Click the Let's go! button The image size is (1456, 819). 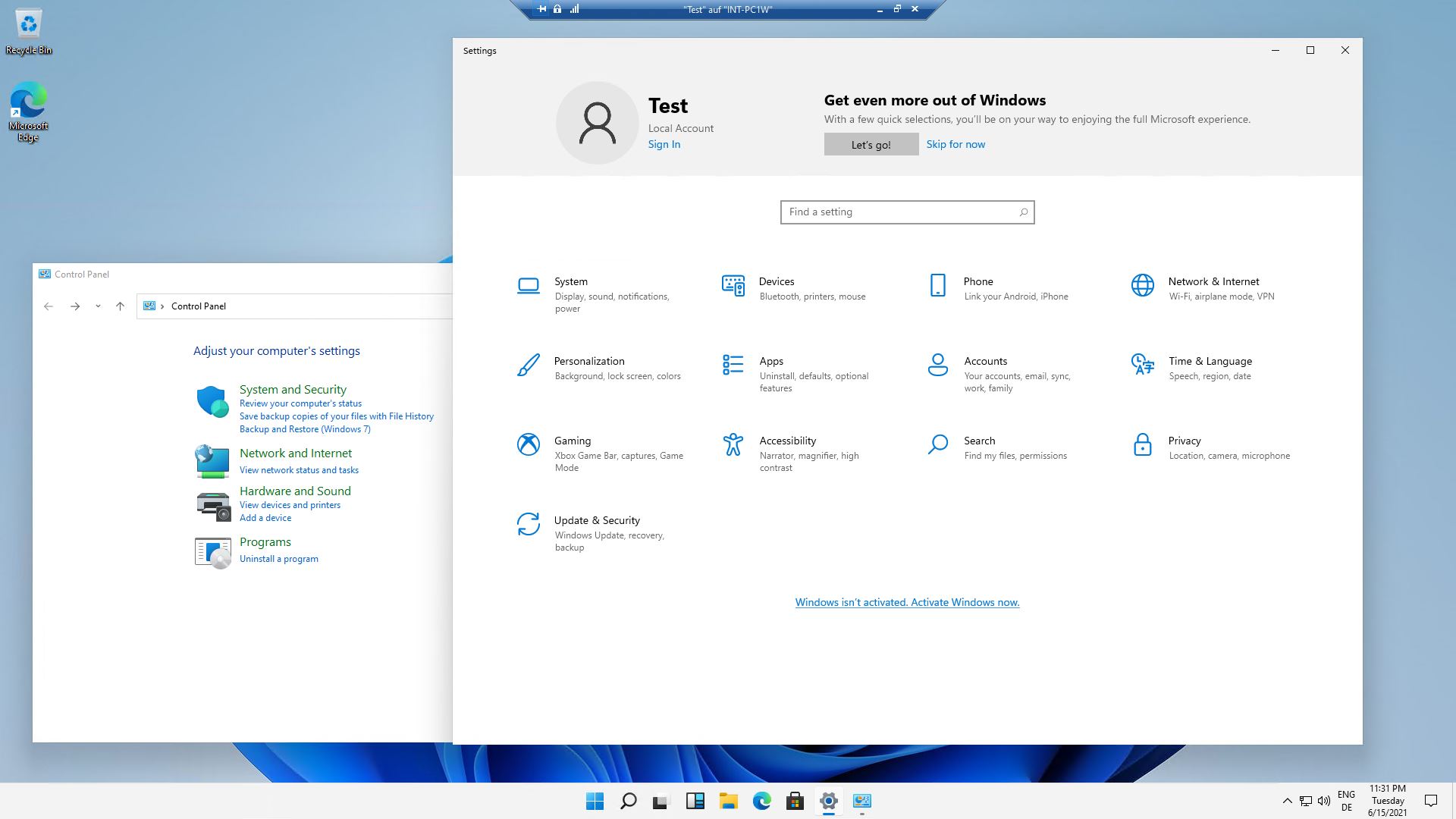click(x=871, y=144)
